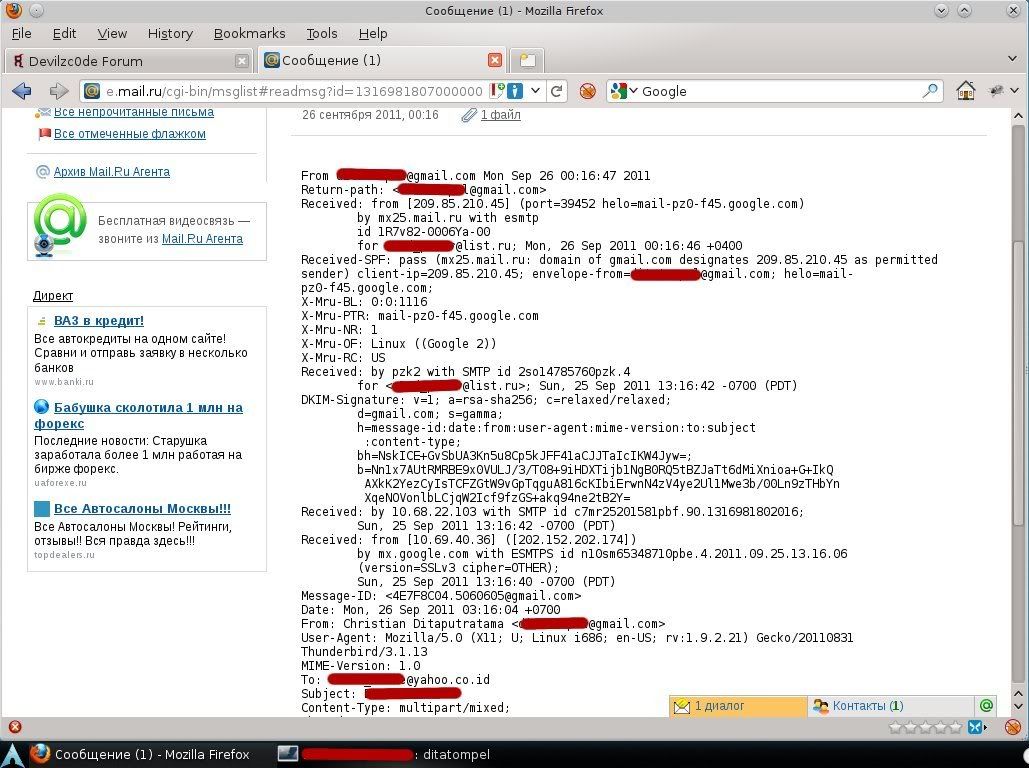The width and height of the screenshot is (1029, 768).
Task: Open the File menu
Action: (x=22, y=33)
